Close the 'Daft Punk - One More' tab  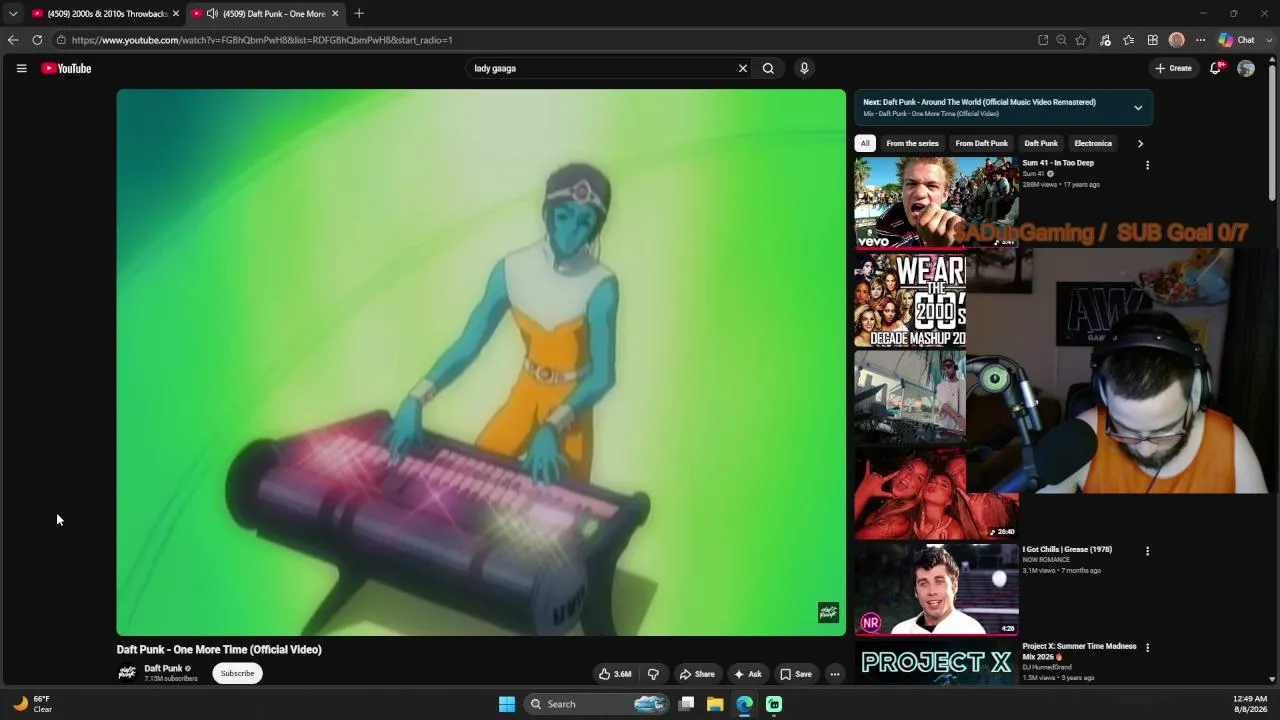click(335, 14)
